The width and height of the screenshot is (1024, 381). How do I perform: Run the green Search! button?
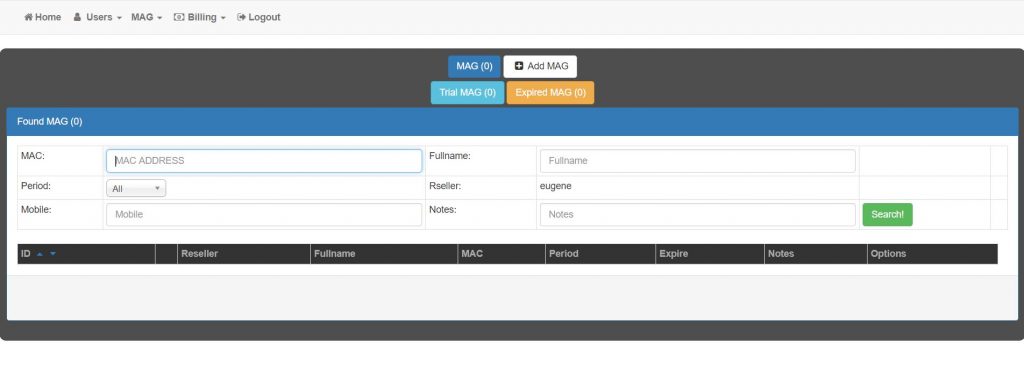(x=888, y=214)
